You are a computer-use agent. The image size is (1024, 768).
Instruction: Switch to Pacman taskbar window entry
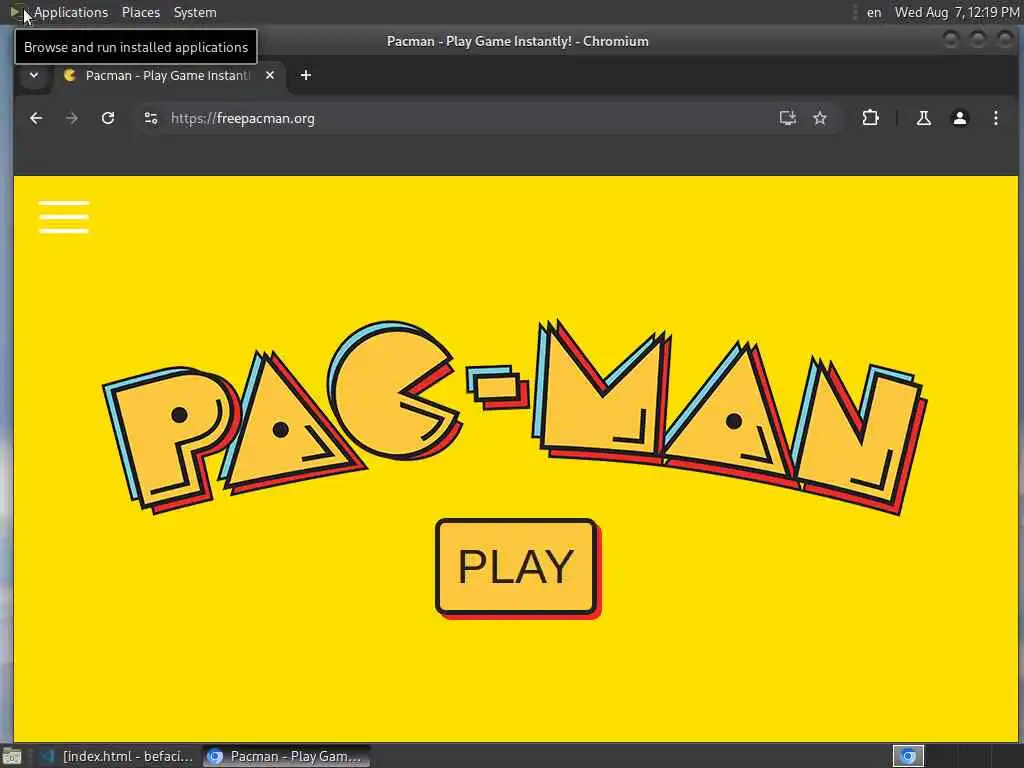coord(286,756)
